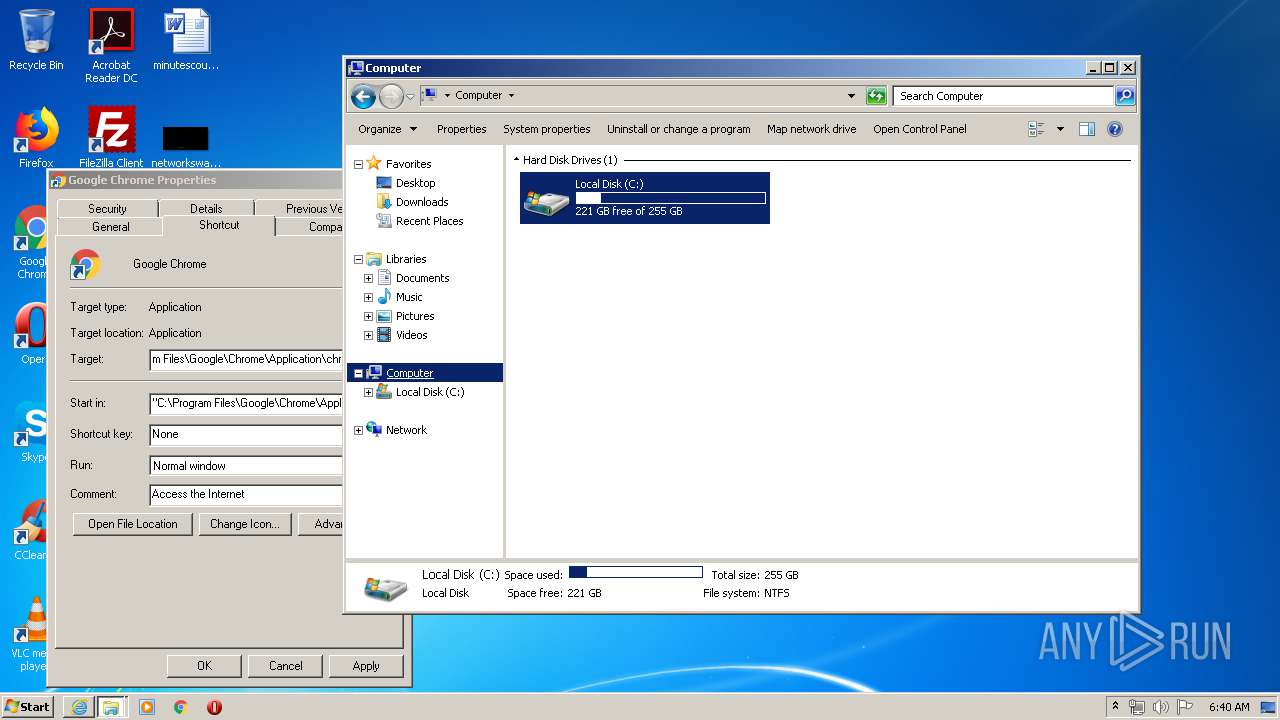This screenshot has width=1280, height=720.
Task: Expand the Pictures library node
Action: (368, 316)
